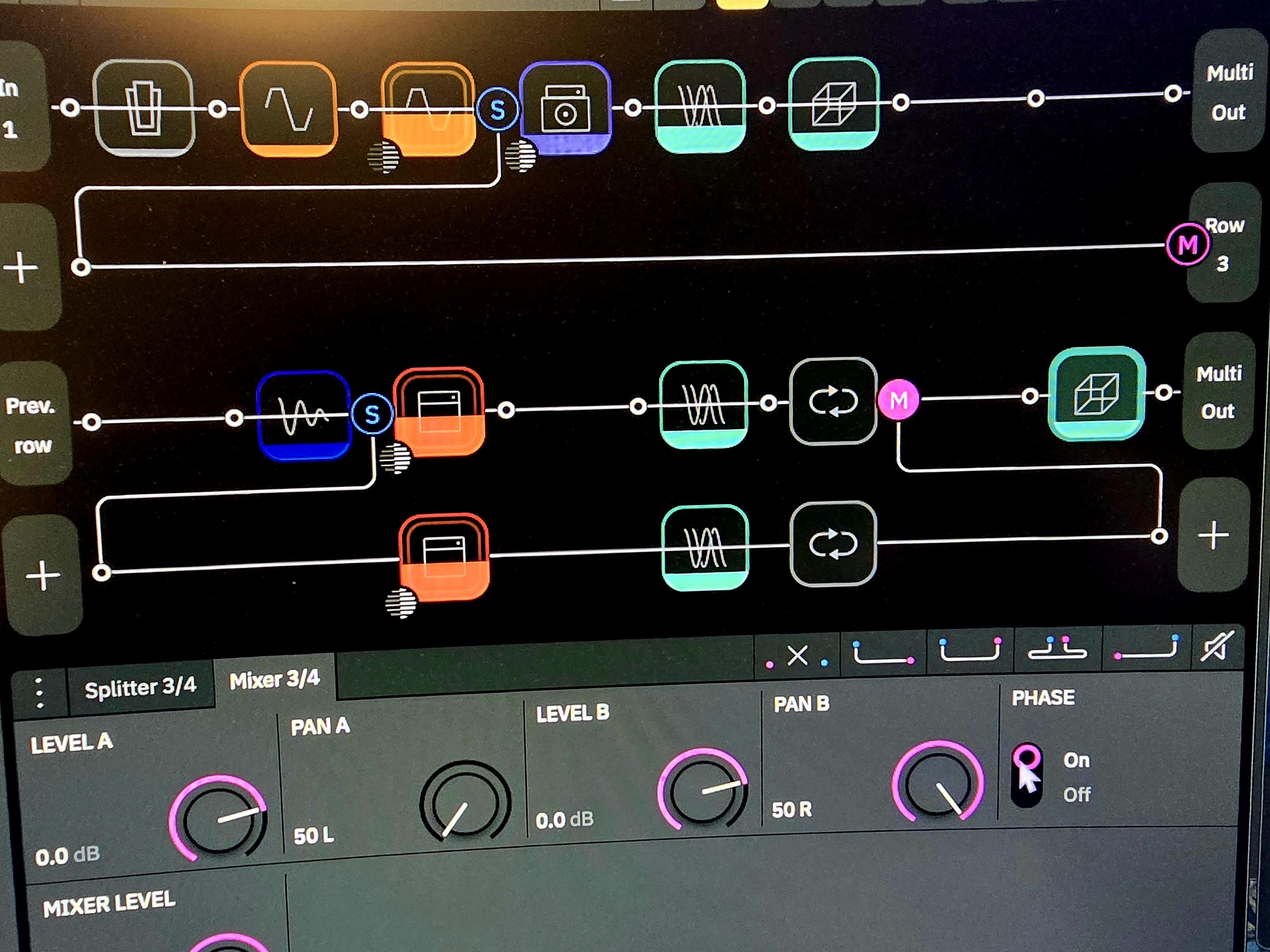Switch to the Splitter 3/4 tab
Viewport: 1270px width, 952px height.
(141, 687)
